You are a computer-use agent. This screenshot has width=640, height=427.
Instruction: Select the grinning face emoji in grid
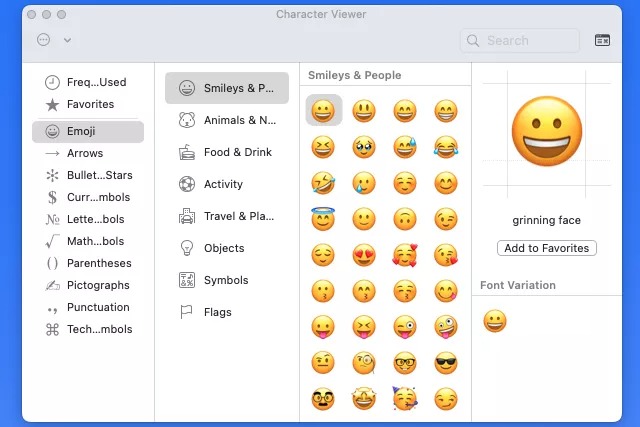323,111
